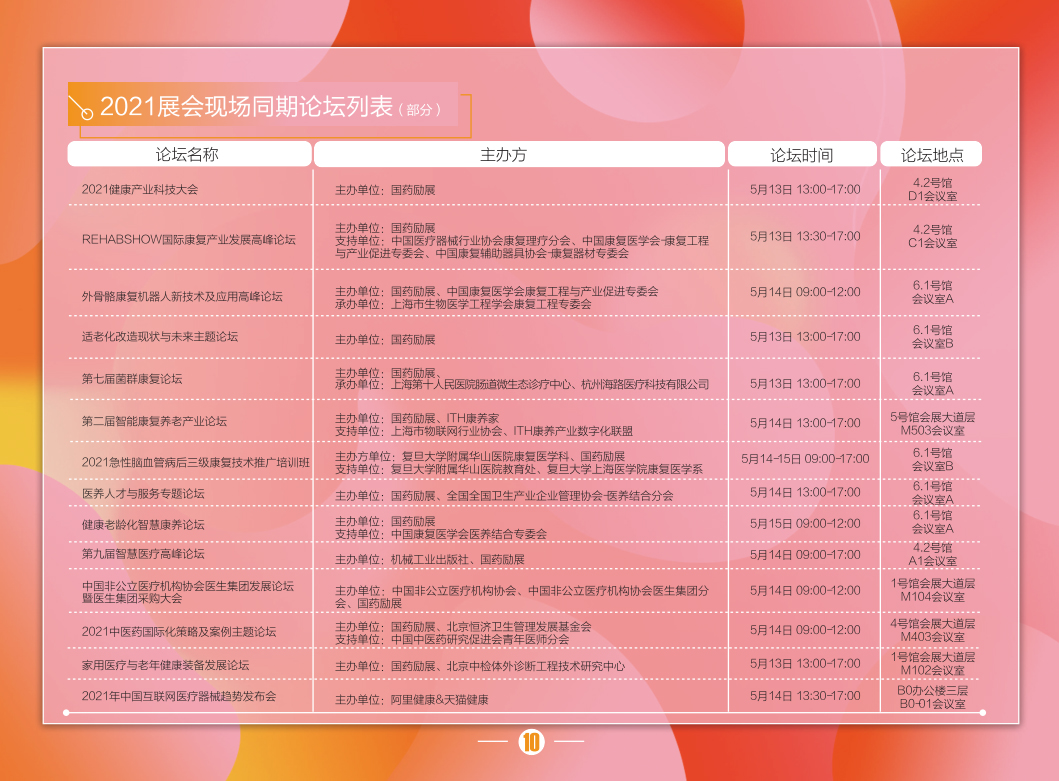This screenshot has width=1059, height=781.
Task: Select the forum name "REHABSHOW国际康复产业发展高峰论坛"
Action: point(188,239)
